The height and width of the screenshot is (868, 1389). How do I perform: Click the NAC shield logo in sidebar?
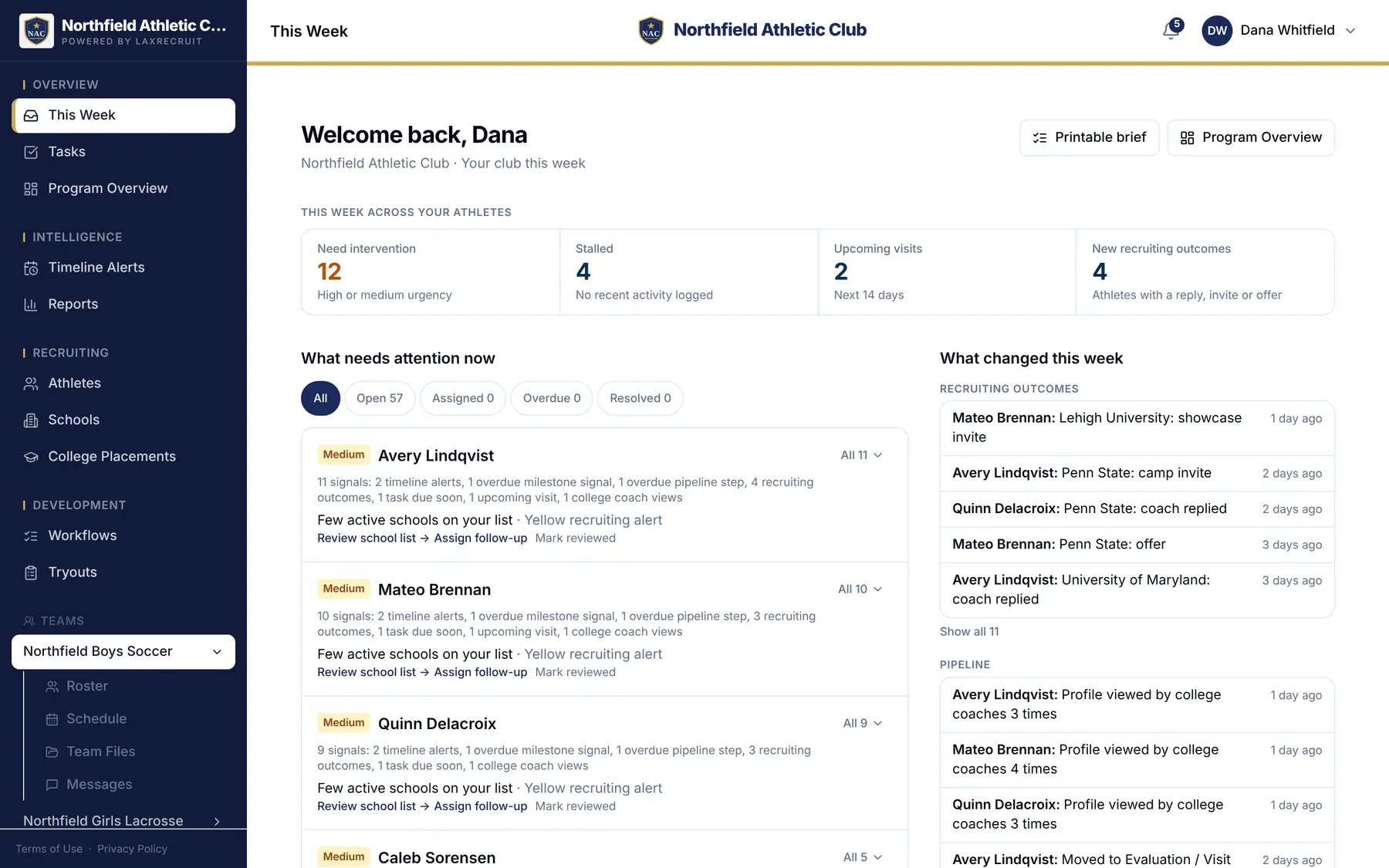point(36,31)
